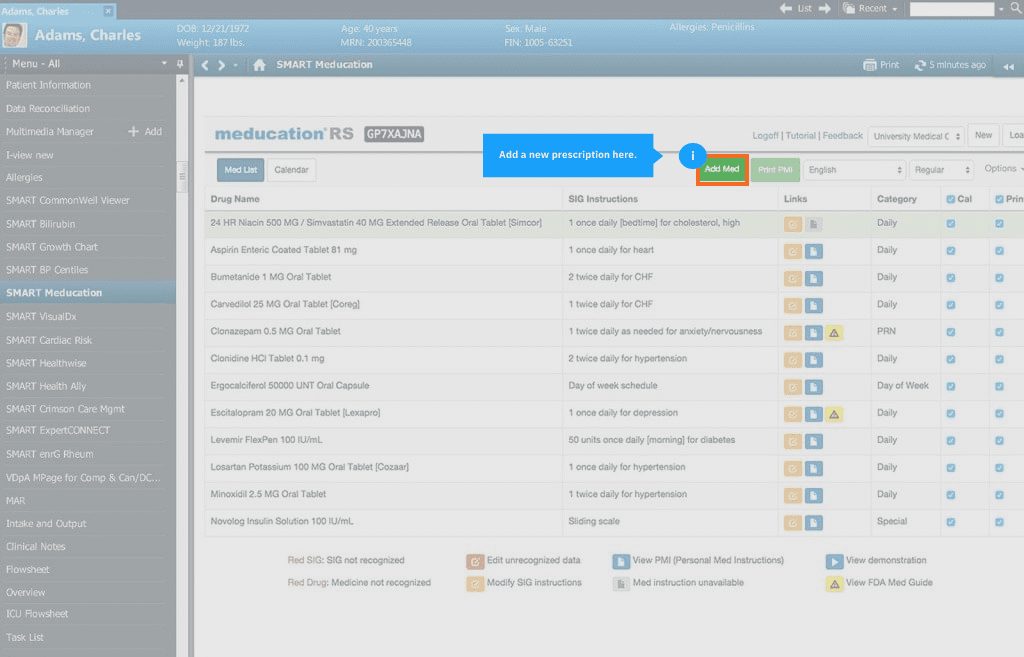Click the printer icon in the top toolbar
Screen dimensions: 1024x657
point(870,65)
